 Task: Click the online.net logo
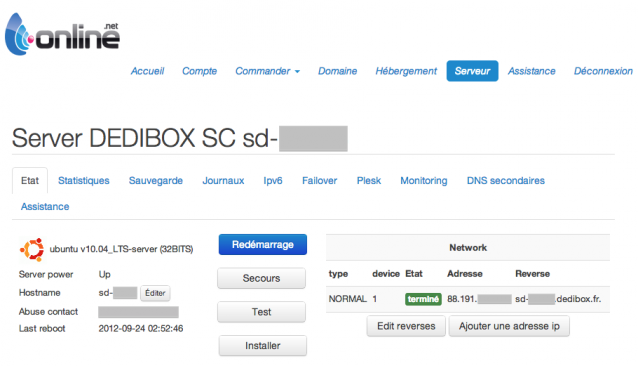[x=62, y=35]
